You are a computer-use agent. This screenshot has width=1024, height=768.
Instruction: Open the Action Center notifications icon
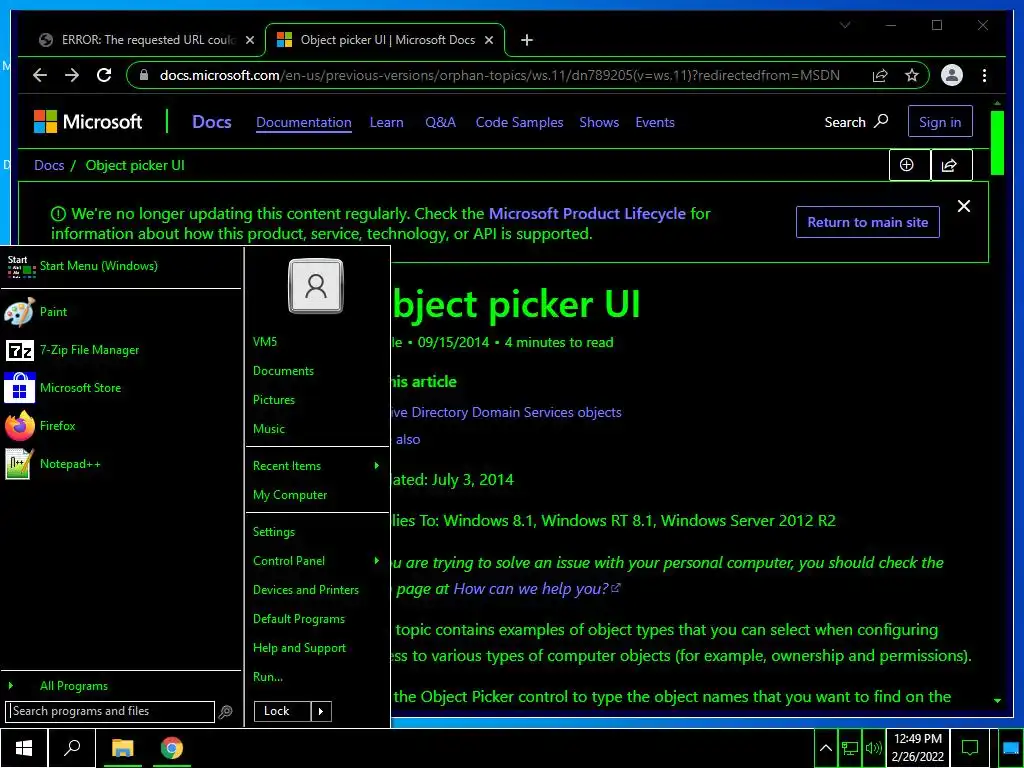(x=970, y=748)
